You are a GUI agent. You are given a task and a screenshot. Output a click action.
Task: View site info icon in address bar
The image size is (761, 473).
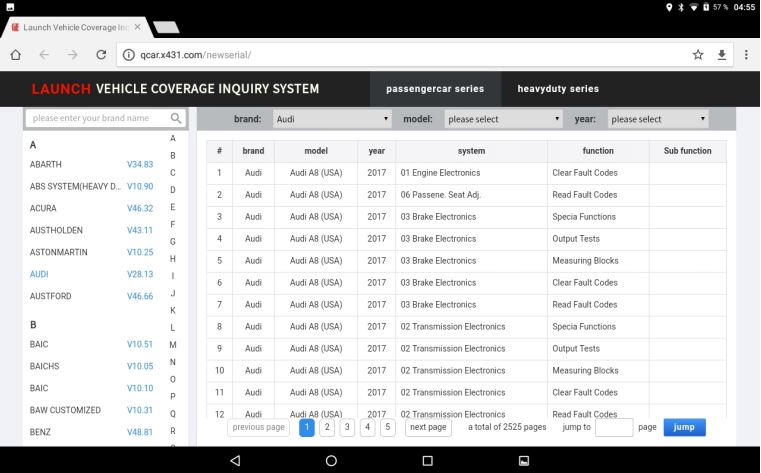128,55
